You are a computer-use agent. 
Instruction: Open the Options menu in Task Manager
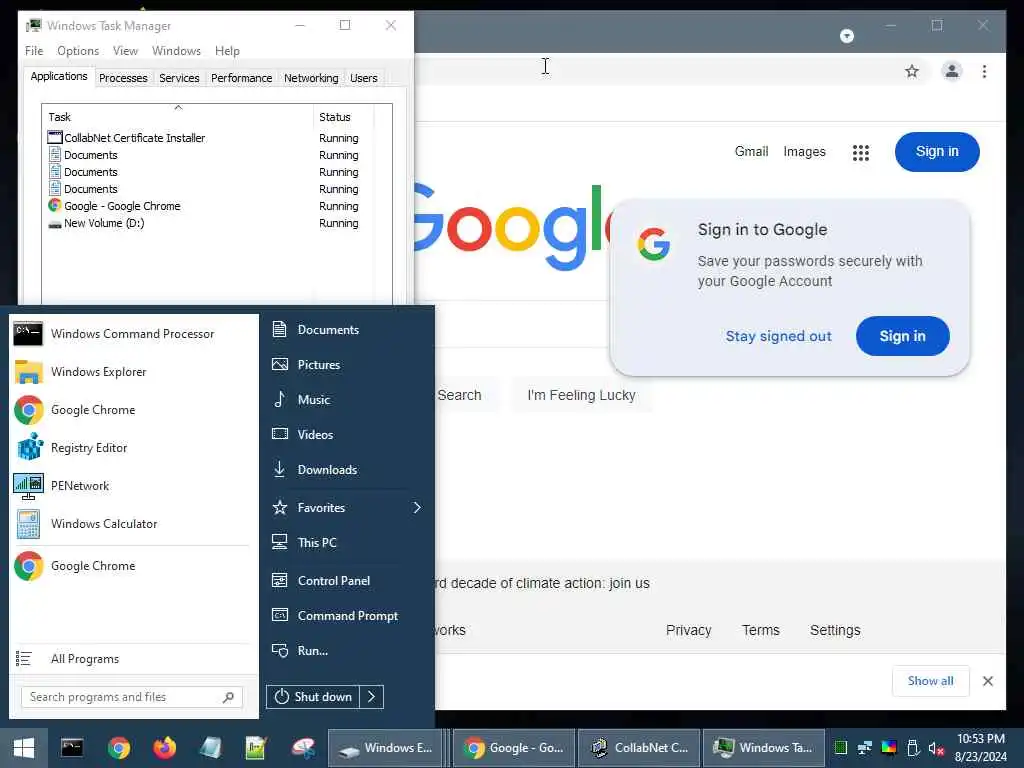point(78,51)
